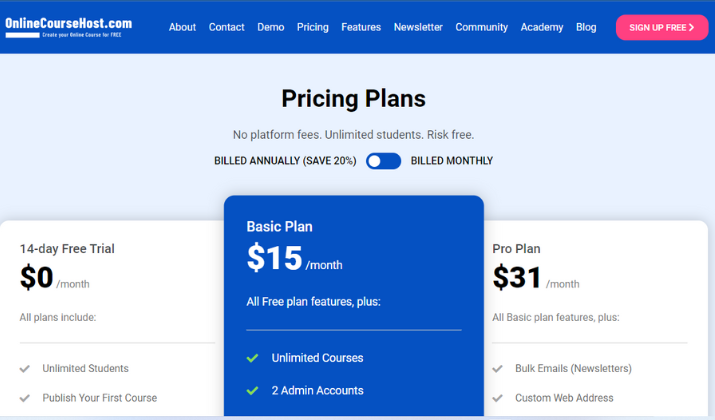Click the arrow on the Sign Up Free button

[x=691, y=27]
